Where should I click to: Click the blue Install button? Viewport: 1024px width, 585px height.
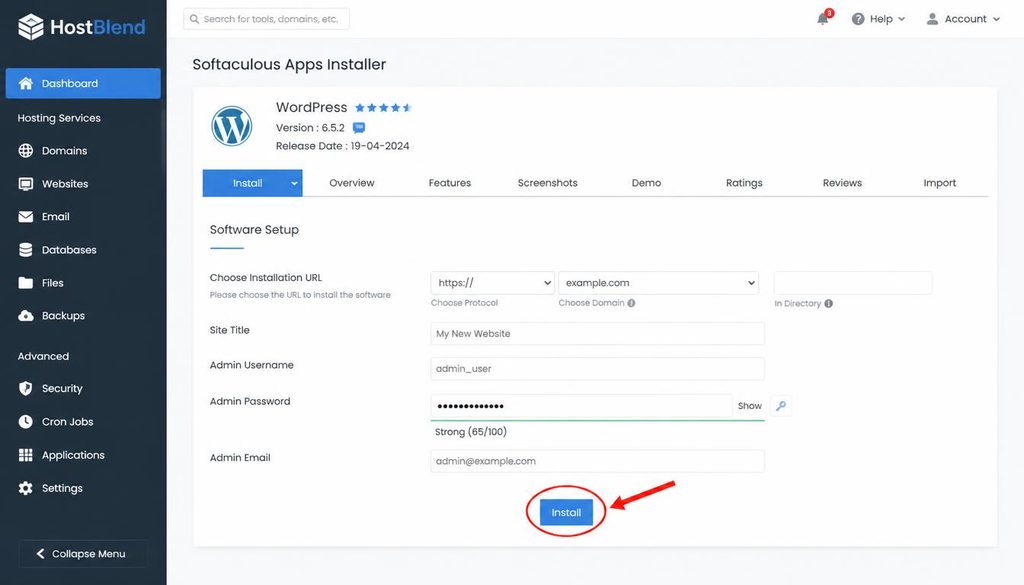click(566, 513)
